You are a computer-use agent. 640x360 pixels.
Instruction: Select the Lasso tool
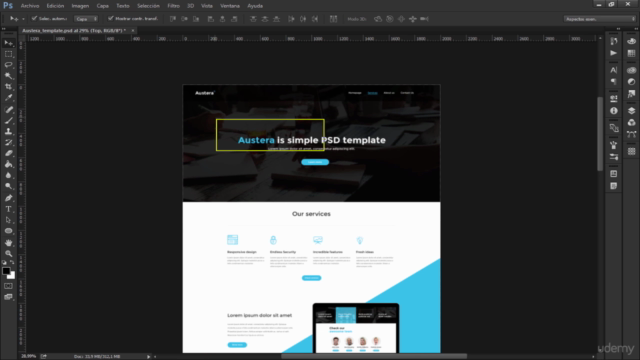9,65
